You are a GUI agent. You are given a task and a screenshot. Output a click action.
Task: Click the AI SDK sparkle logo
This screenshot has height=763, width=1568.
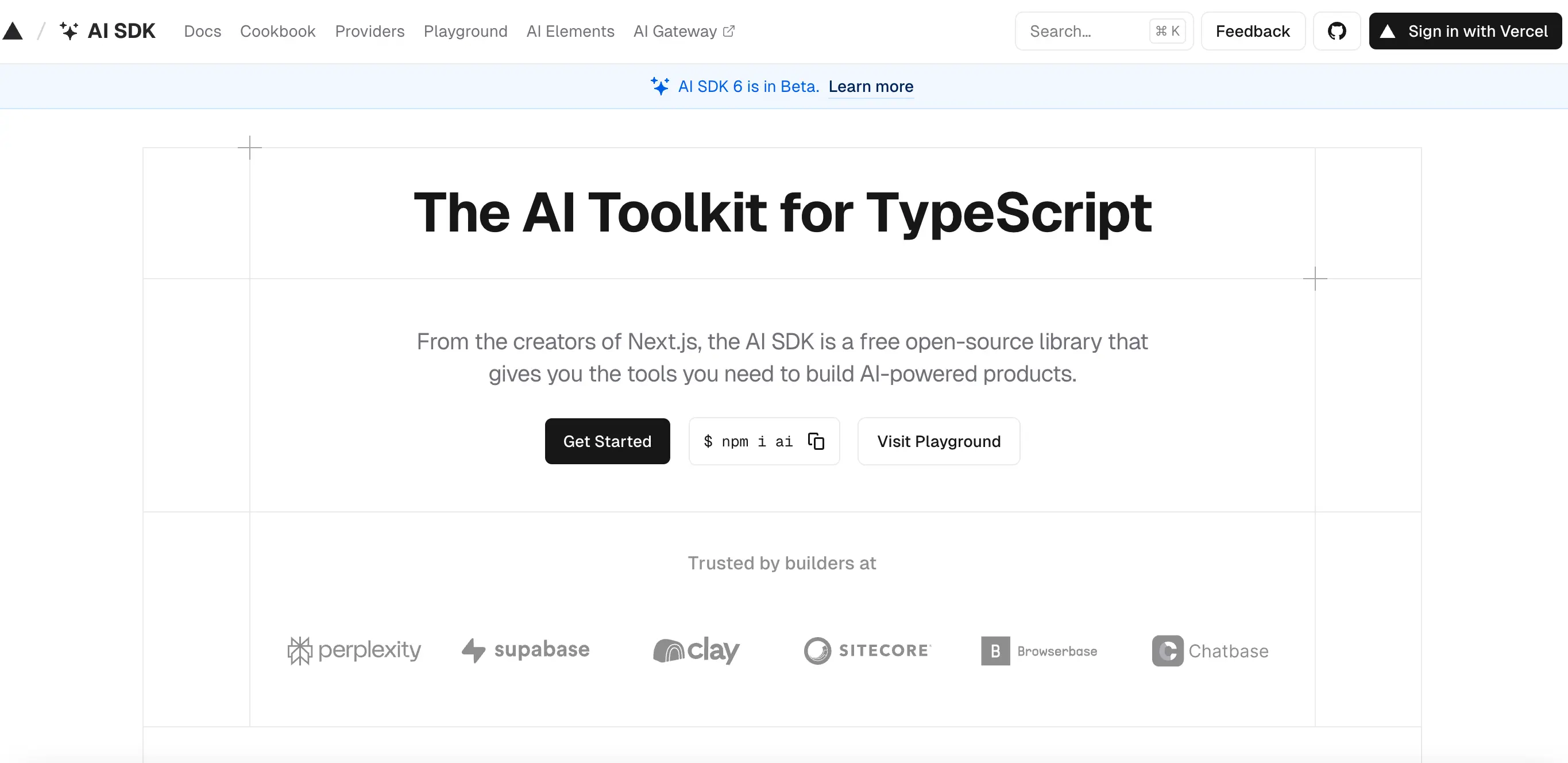click(69, 31)
